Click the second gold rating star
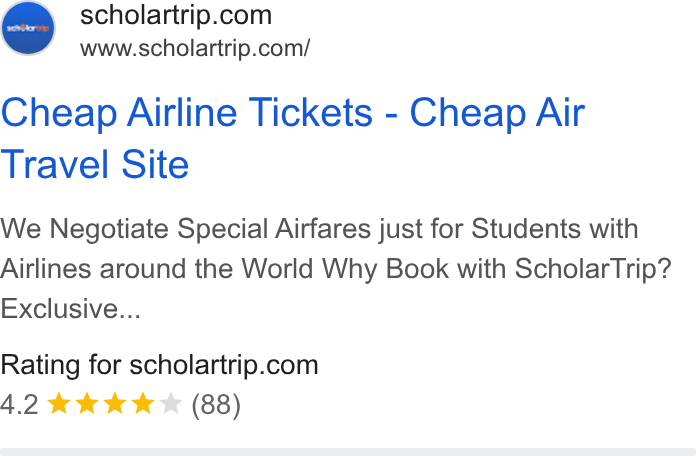Image resolution: width=696 pixels, height=456 pixels. point(87,404)
